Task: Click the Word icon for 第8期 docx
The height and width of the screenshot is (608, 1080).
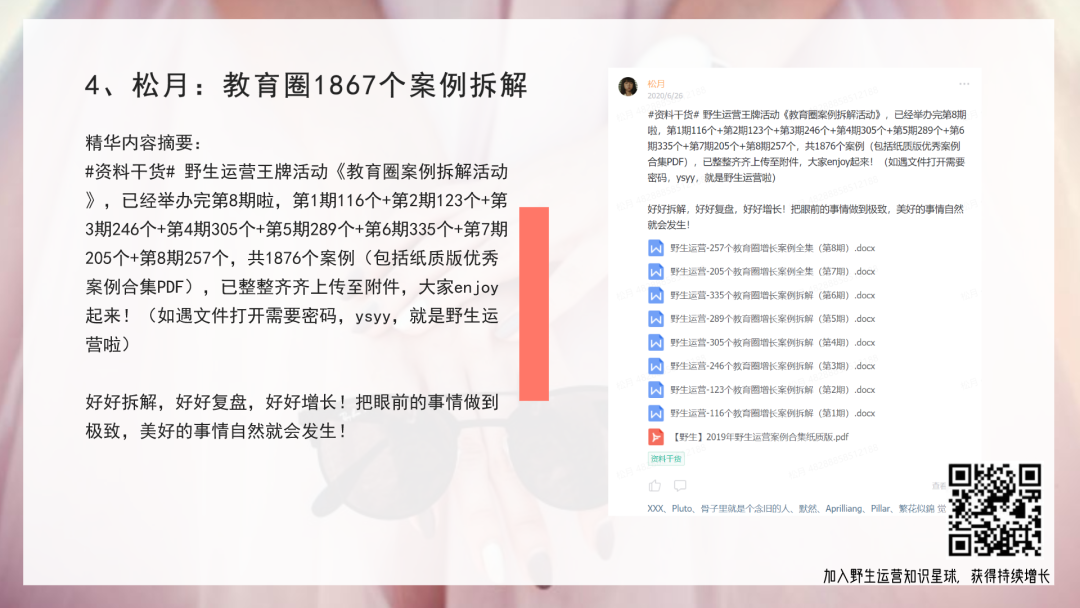Action: 656,247
